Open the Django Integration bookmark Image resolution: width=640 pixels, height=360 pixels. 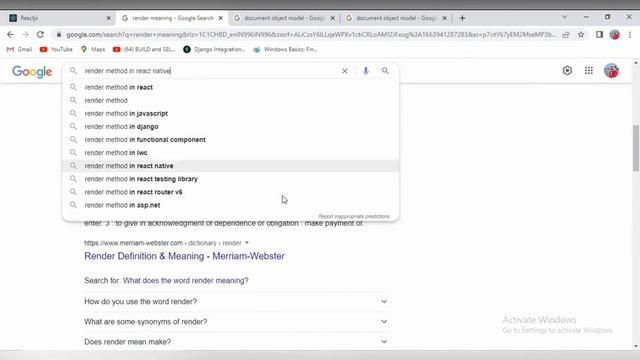tap(214, 49)
